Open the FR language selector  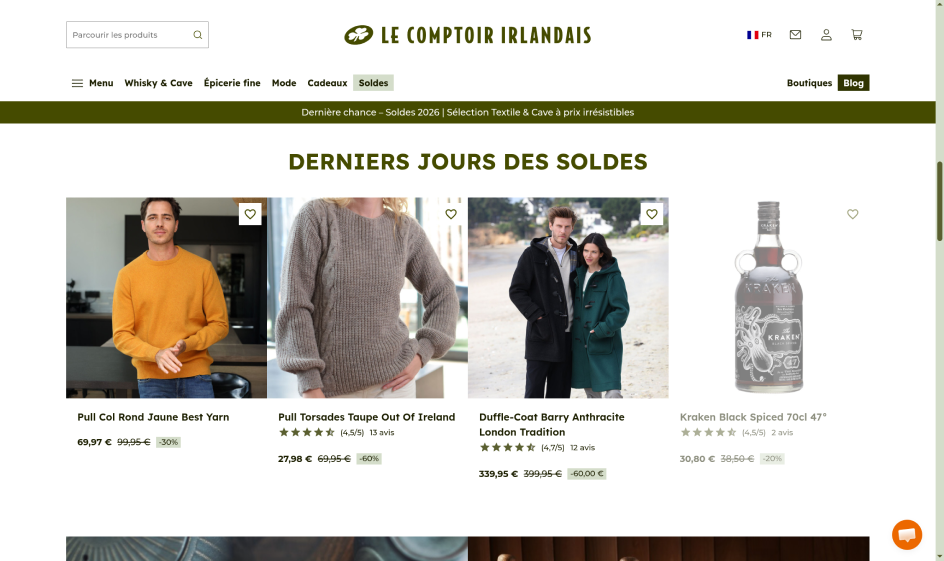coord(759,35)
